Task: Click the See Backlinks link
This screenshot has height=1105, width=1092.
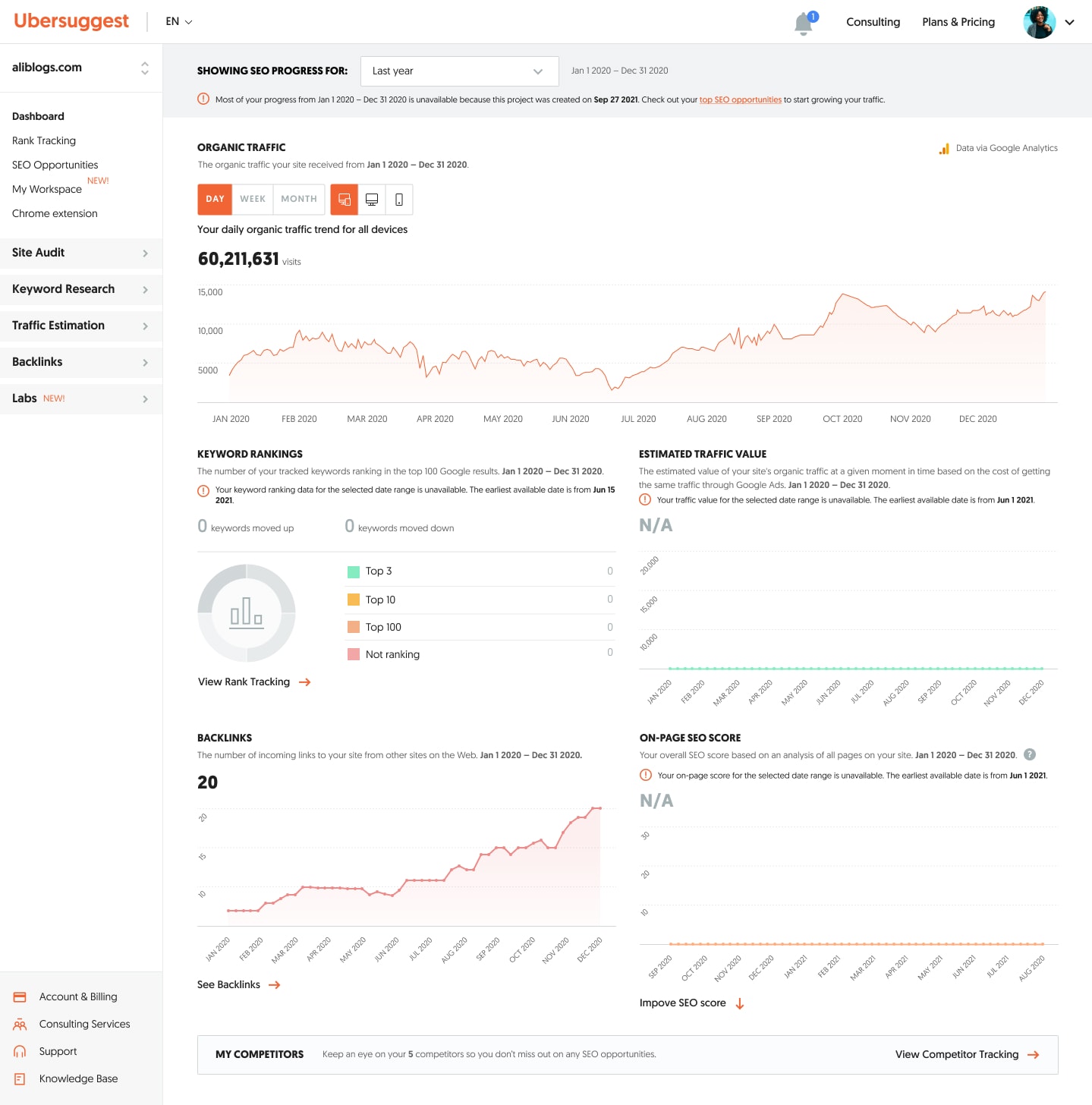Action: [228, 985]
